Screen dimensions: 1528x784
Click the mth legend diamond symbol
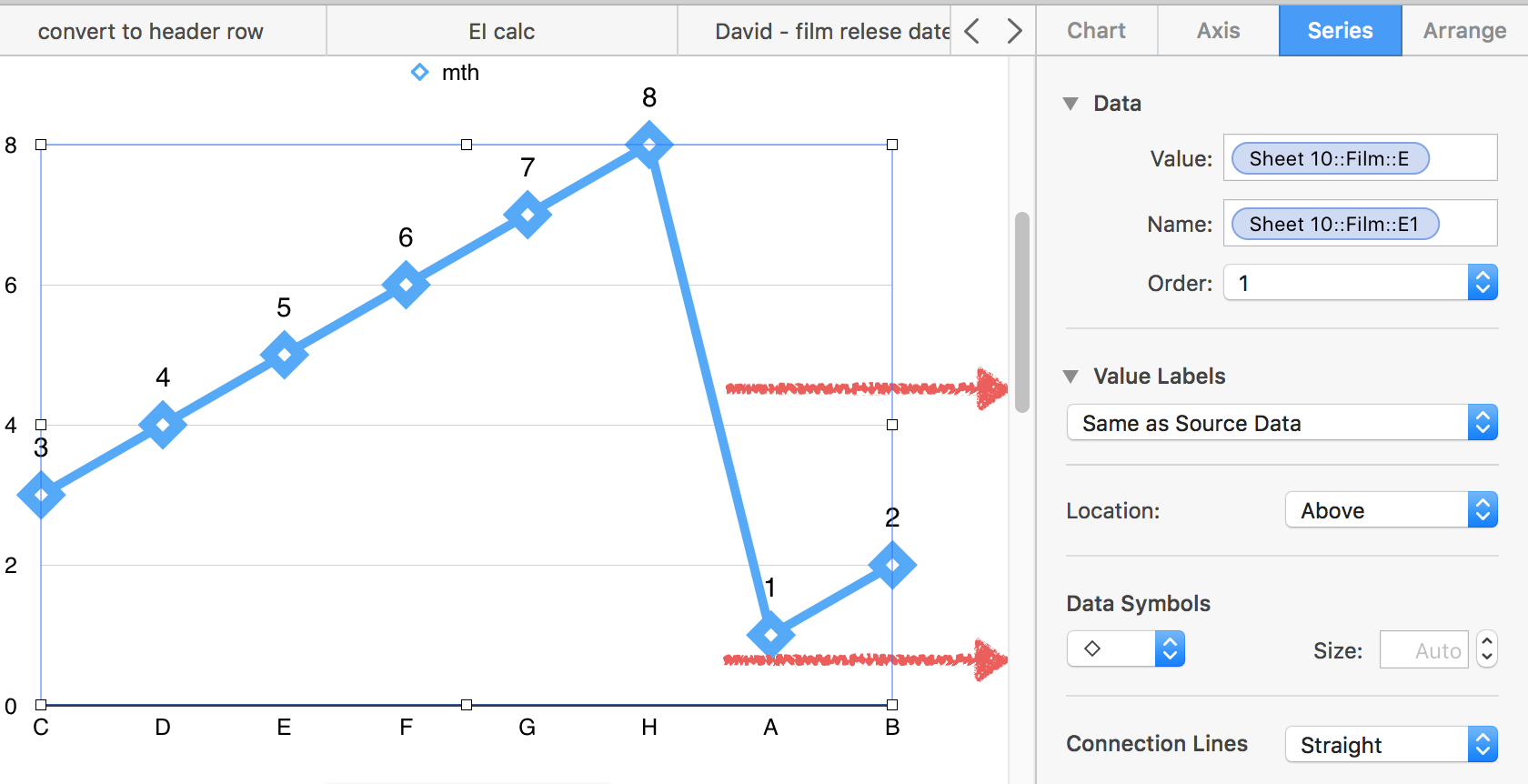point(419,72)
